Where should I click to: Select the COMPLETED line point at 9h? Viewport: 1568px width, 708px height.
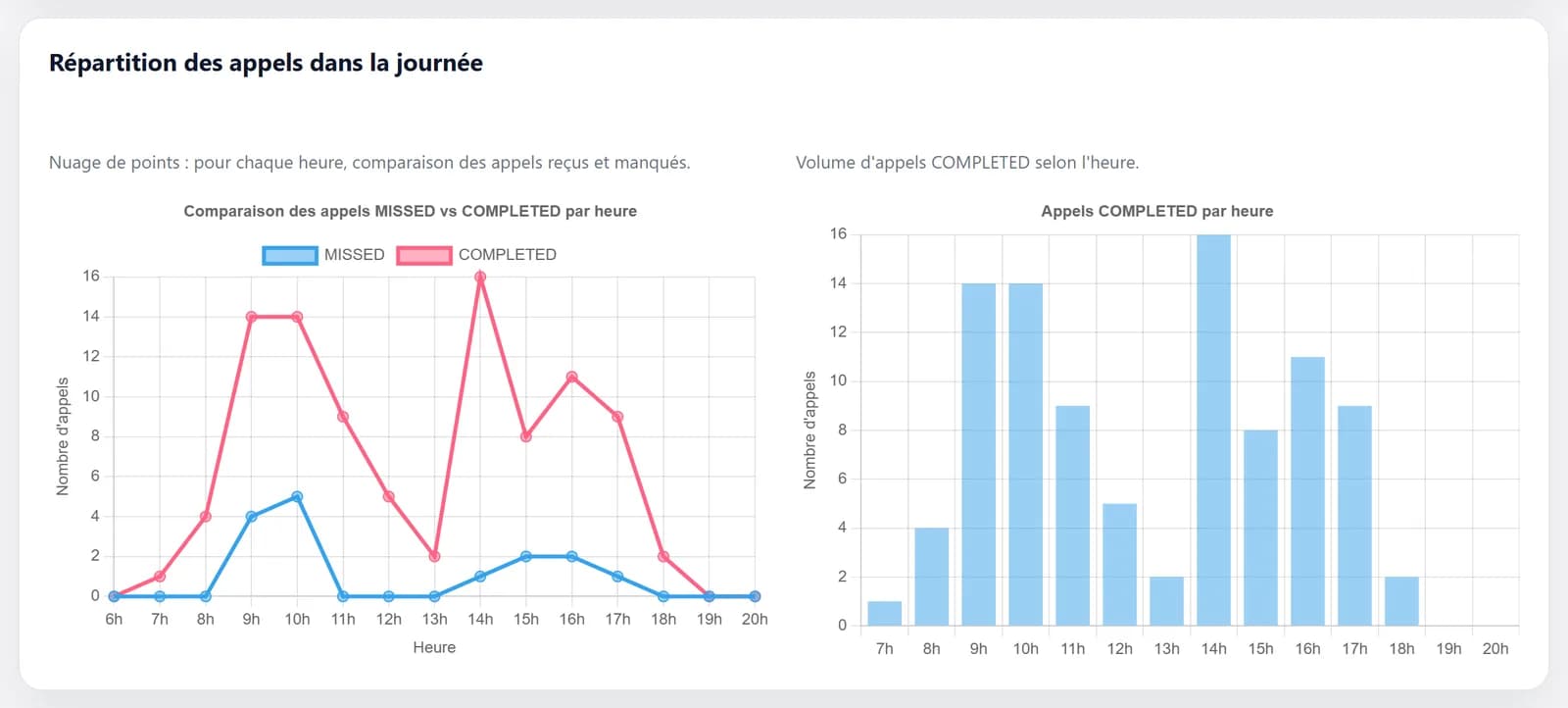coord(251,317)
